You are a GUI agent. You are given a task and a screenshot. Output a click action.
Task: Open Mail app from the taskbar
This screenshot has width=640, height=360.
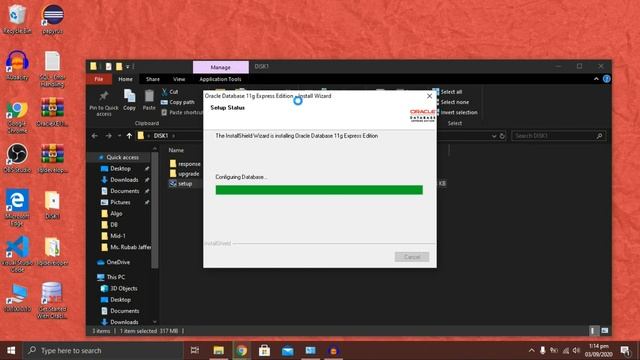point(287,350)
